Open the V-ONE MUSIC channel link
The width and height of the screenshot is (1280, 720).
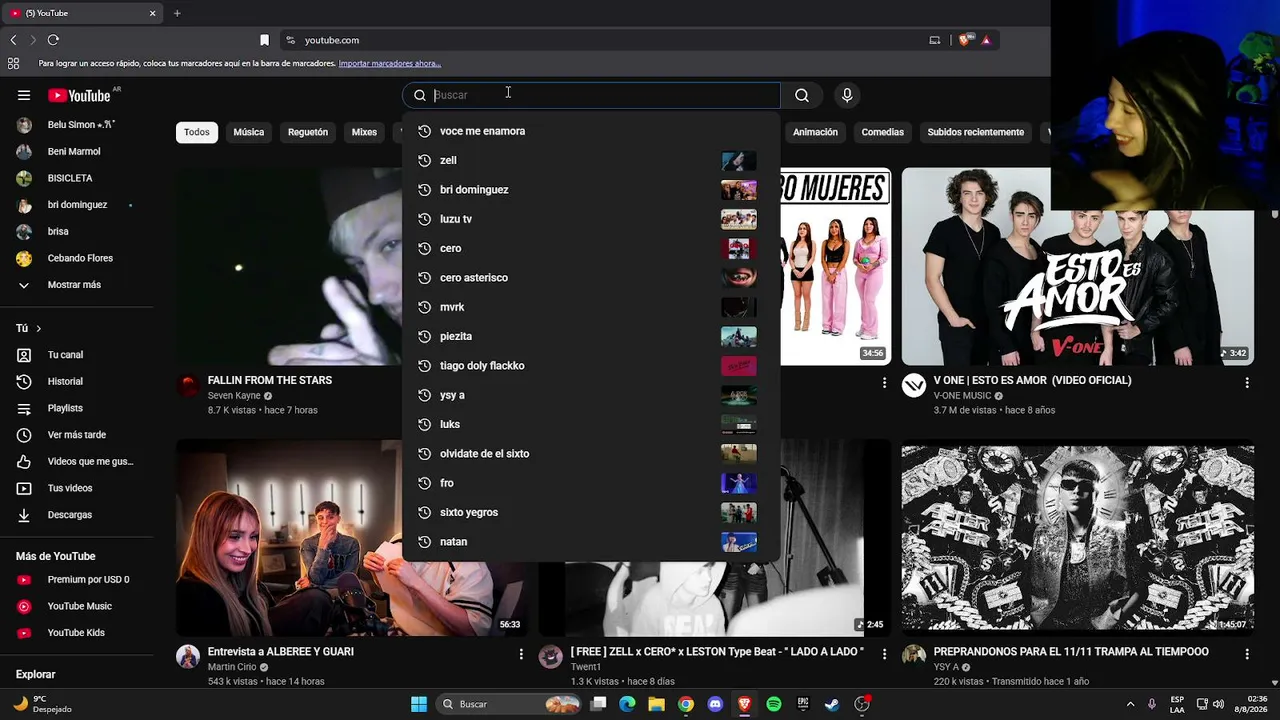pyautogui.click(x=962, y=396)
